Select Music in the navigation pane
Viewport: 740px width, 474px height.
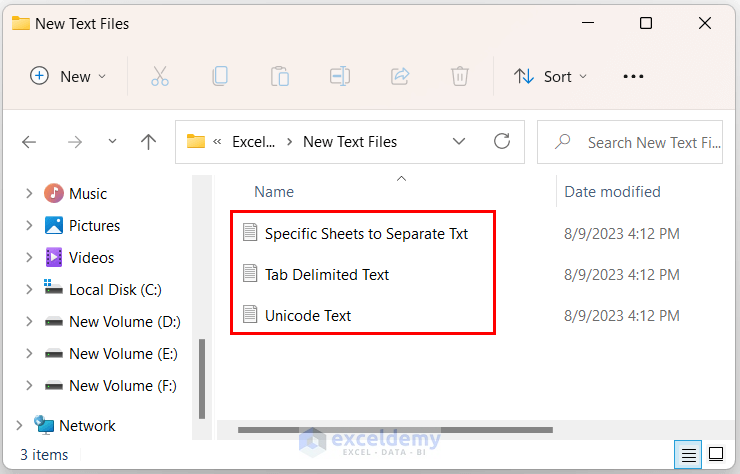coord(87,194)
